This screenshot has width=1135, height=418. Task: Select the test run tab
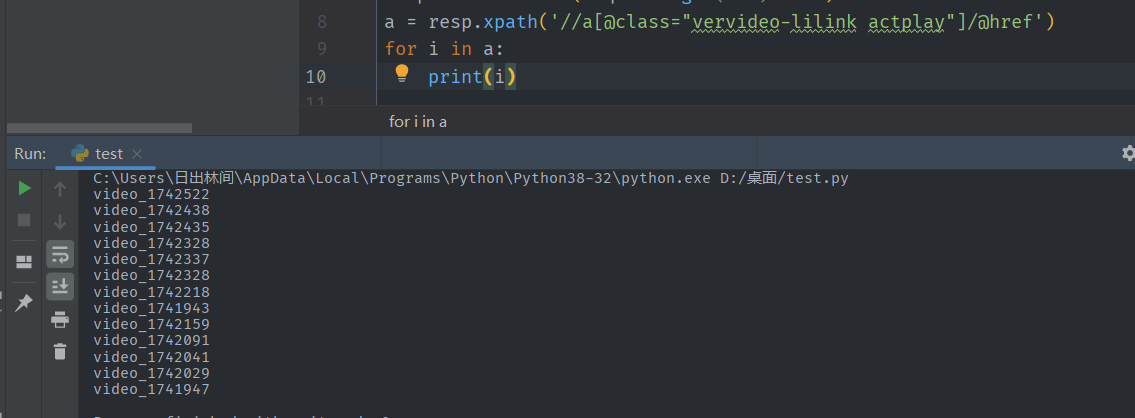108,154
